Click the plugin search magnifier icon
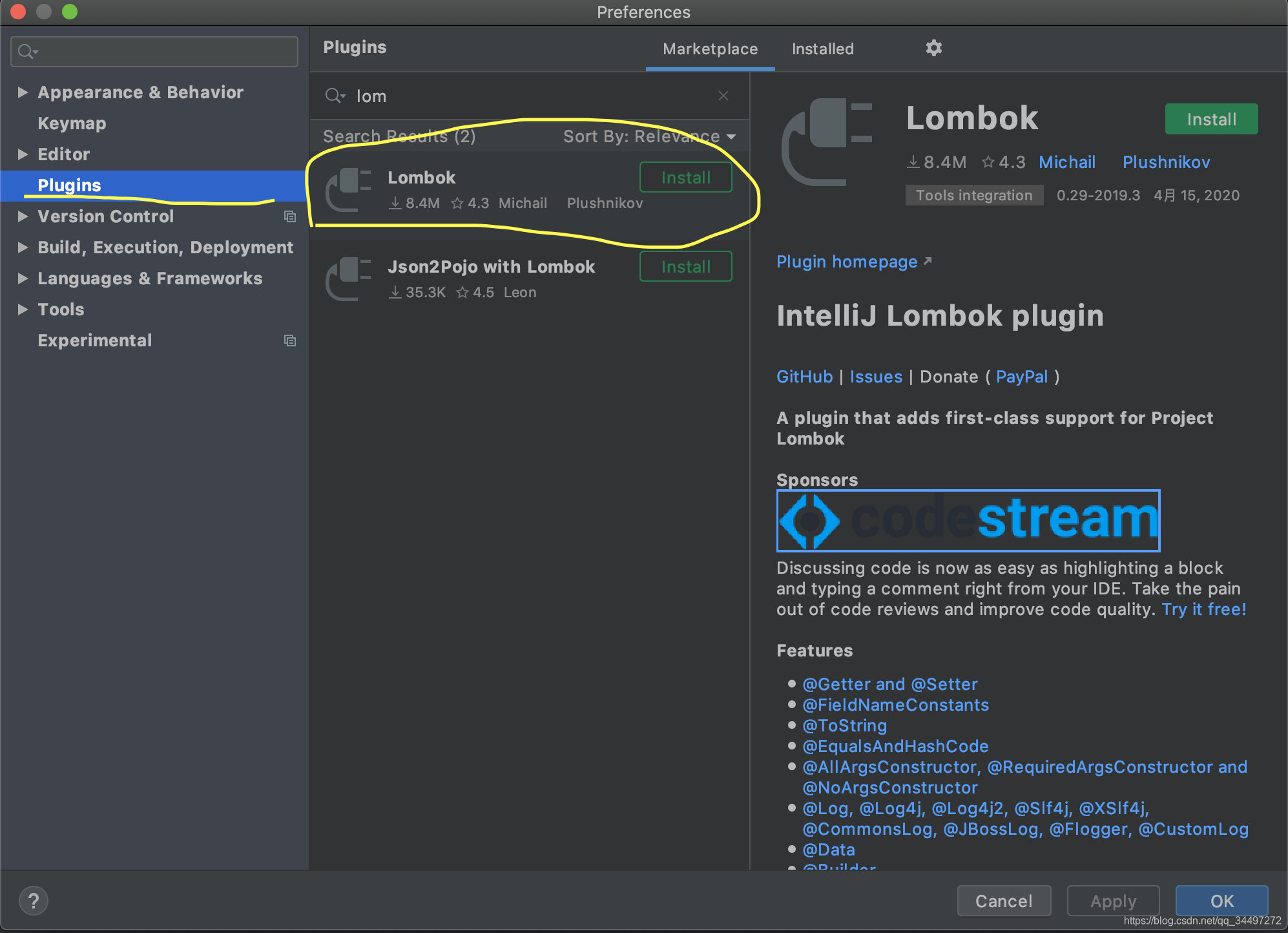This screenshot has width=1288, height=933. [334, 96]
